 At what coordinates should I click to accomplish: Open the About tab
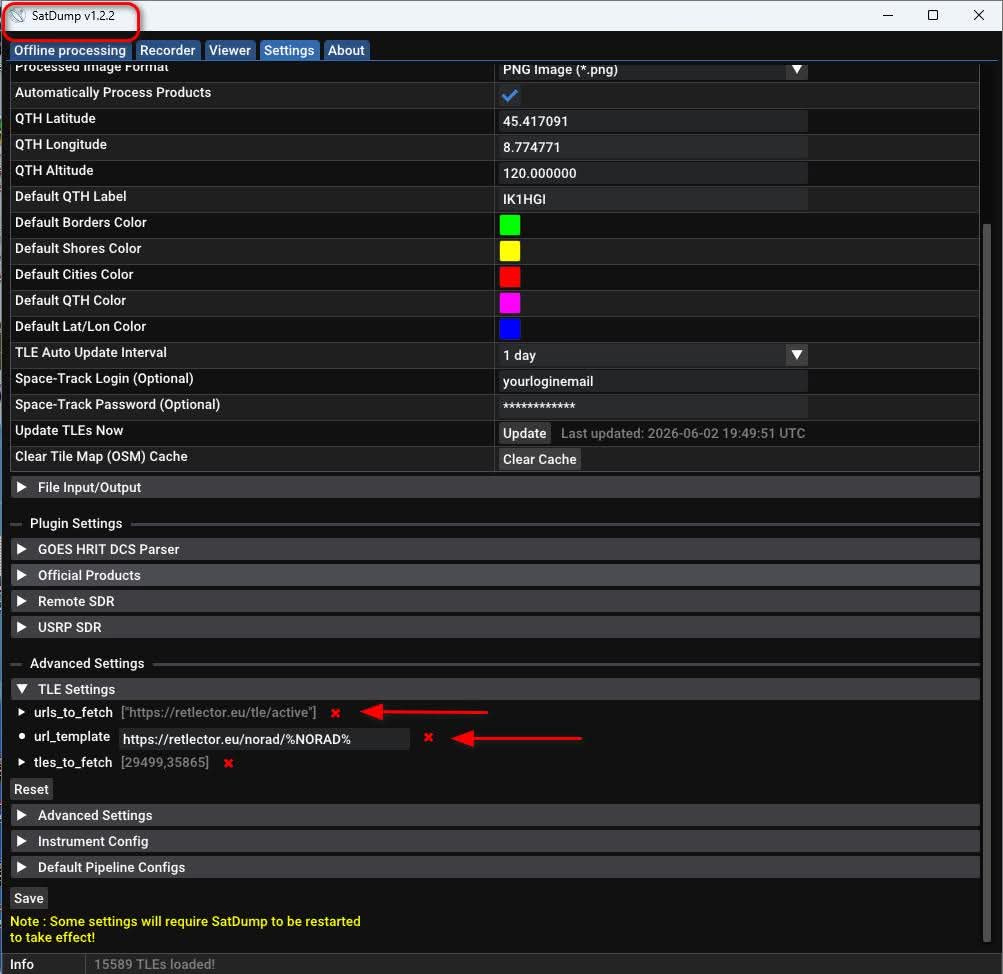(x=346, y=51)
